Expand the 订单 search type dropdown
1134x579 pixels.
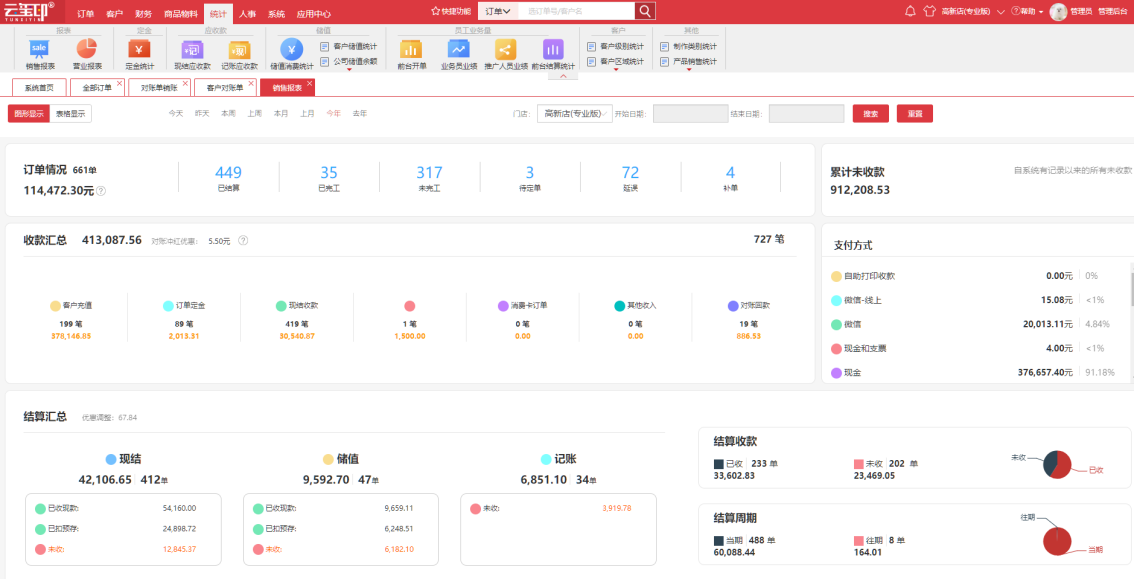[498, 11]
